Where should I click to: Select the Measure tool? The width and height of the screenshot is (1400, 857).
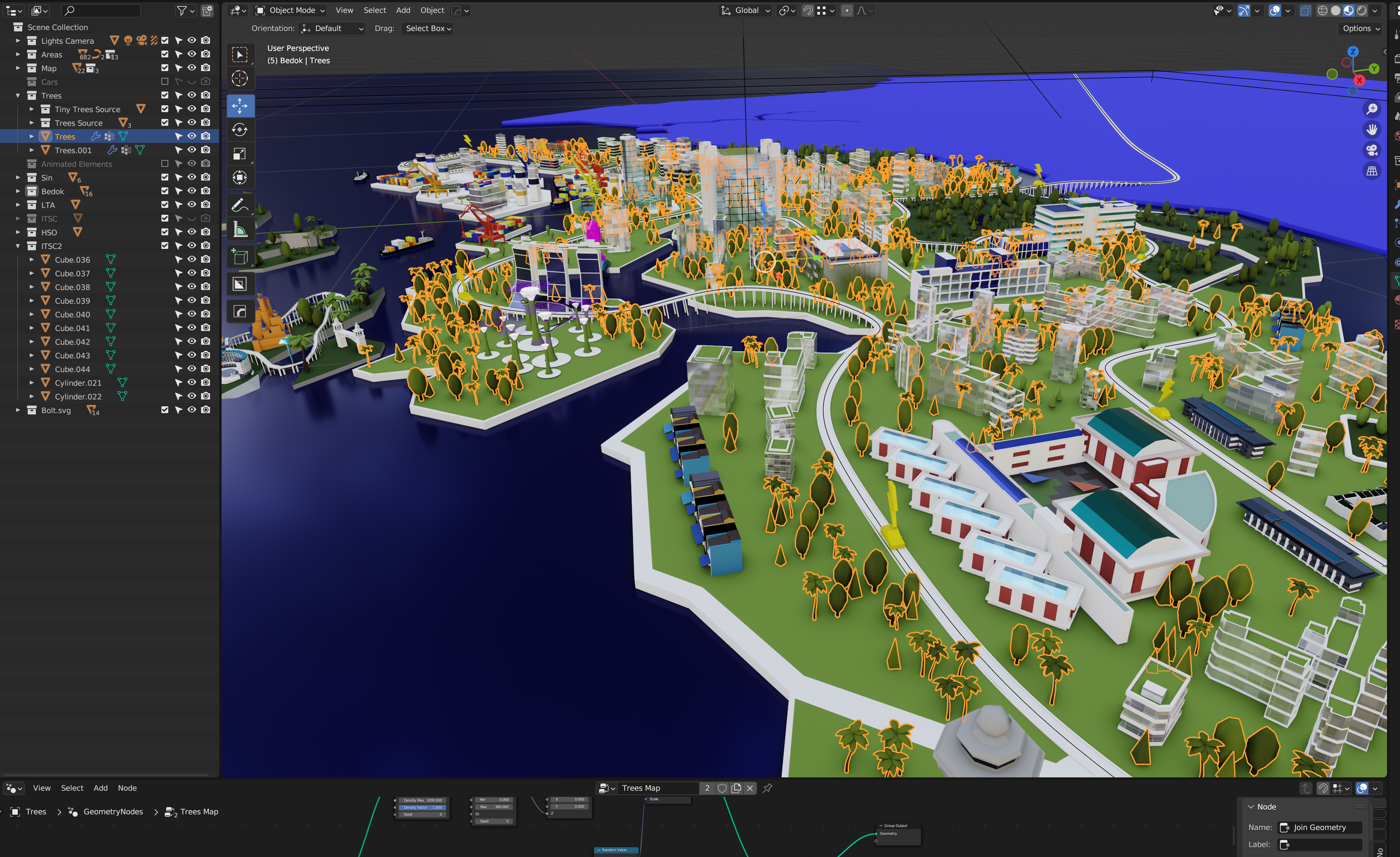click(240, 230)
